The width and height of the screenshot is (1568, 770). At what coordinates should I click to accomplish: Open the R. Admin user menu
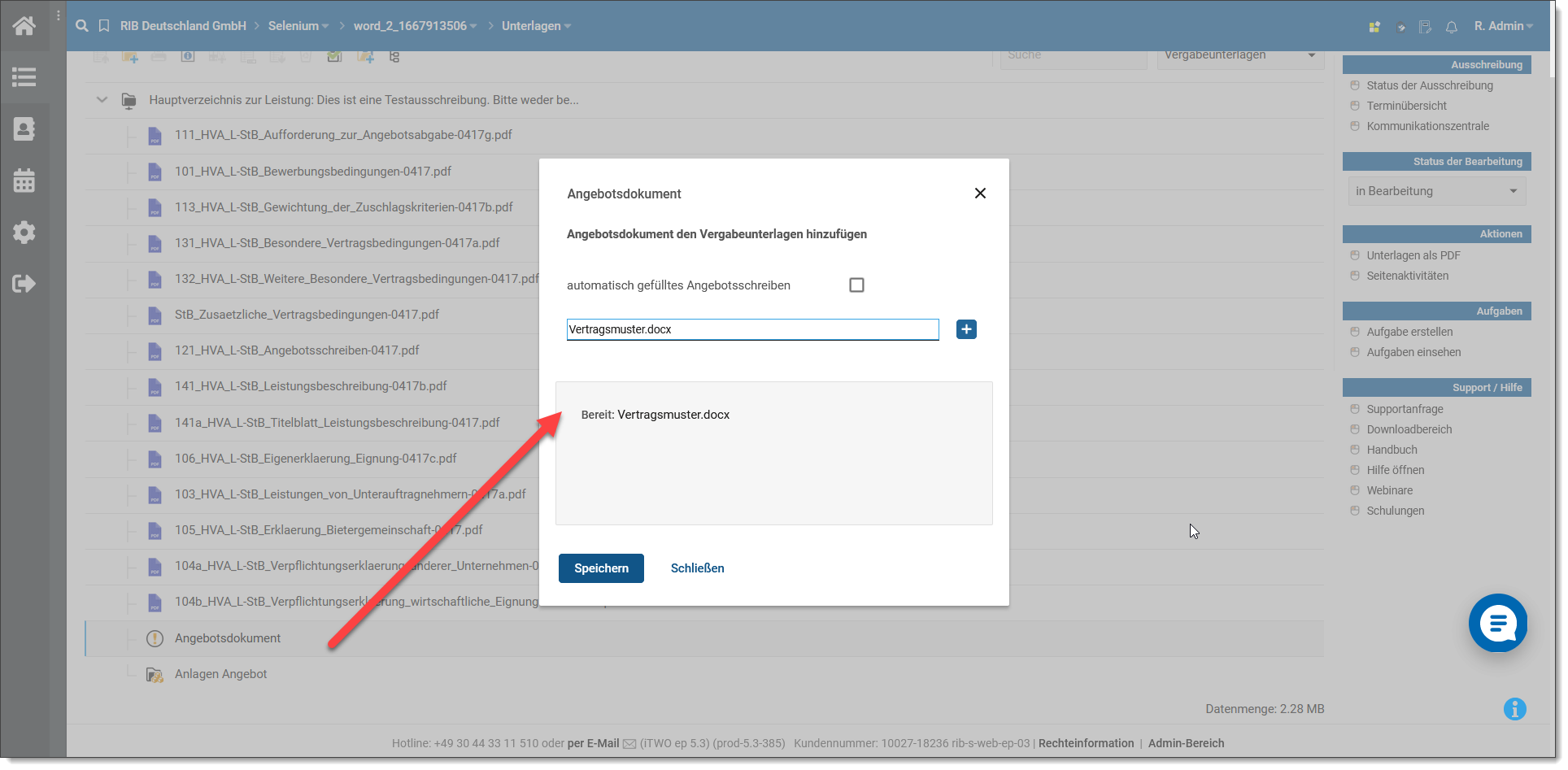tap(1504, 26)
